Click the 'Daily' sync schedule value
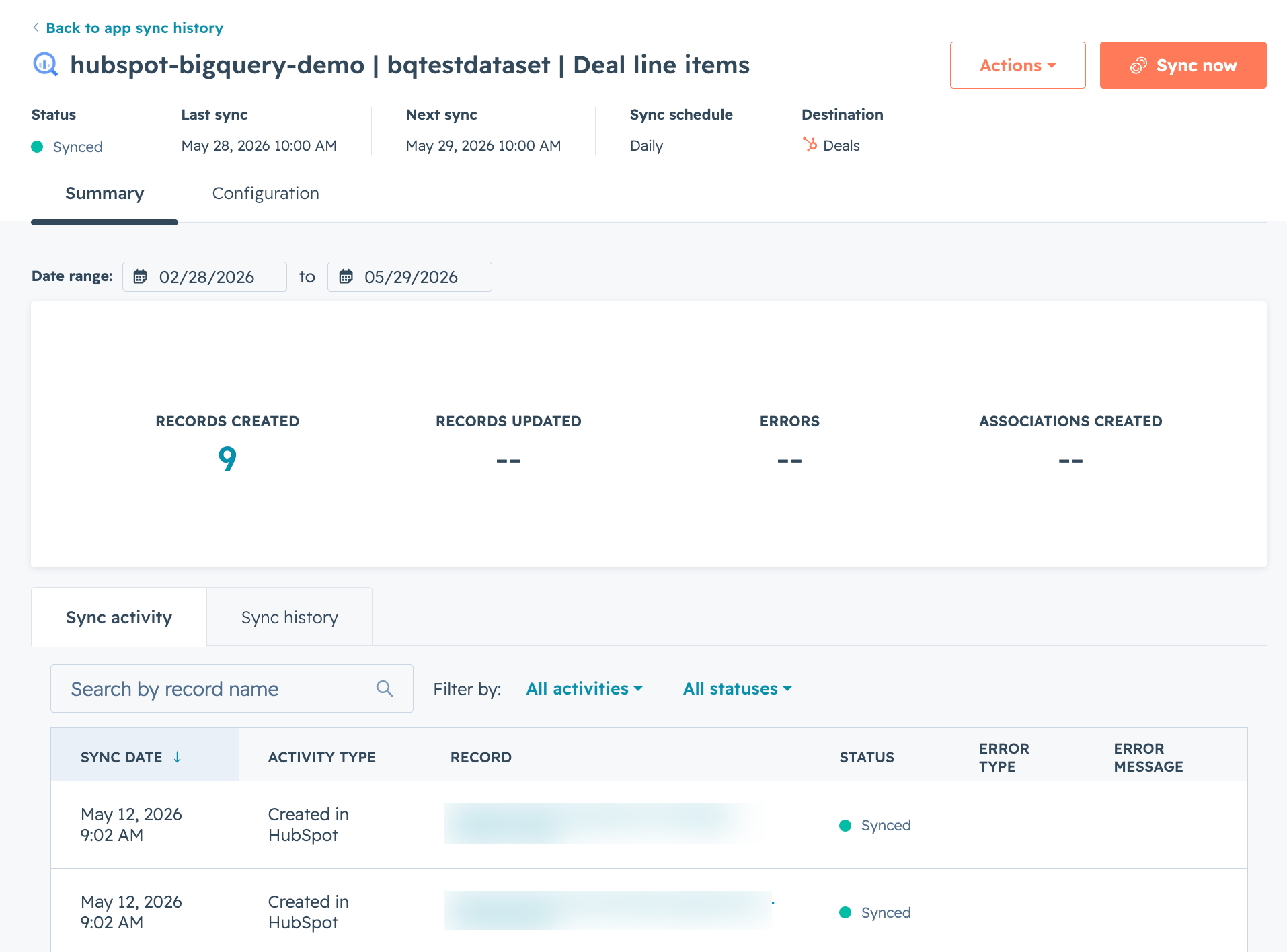The height and width of the screenshot is (952, 1287). [x=646, y=145]
